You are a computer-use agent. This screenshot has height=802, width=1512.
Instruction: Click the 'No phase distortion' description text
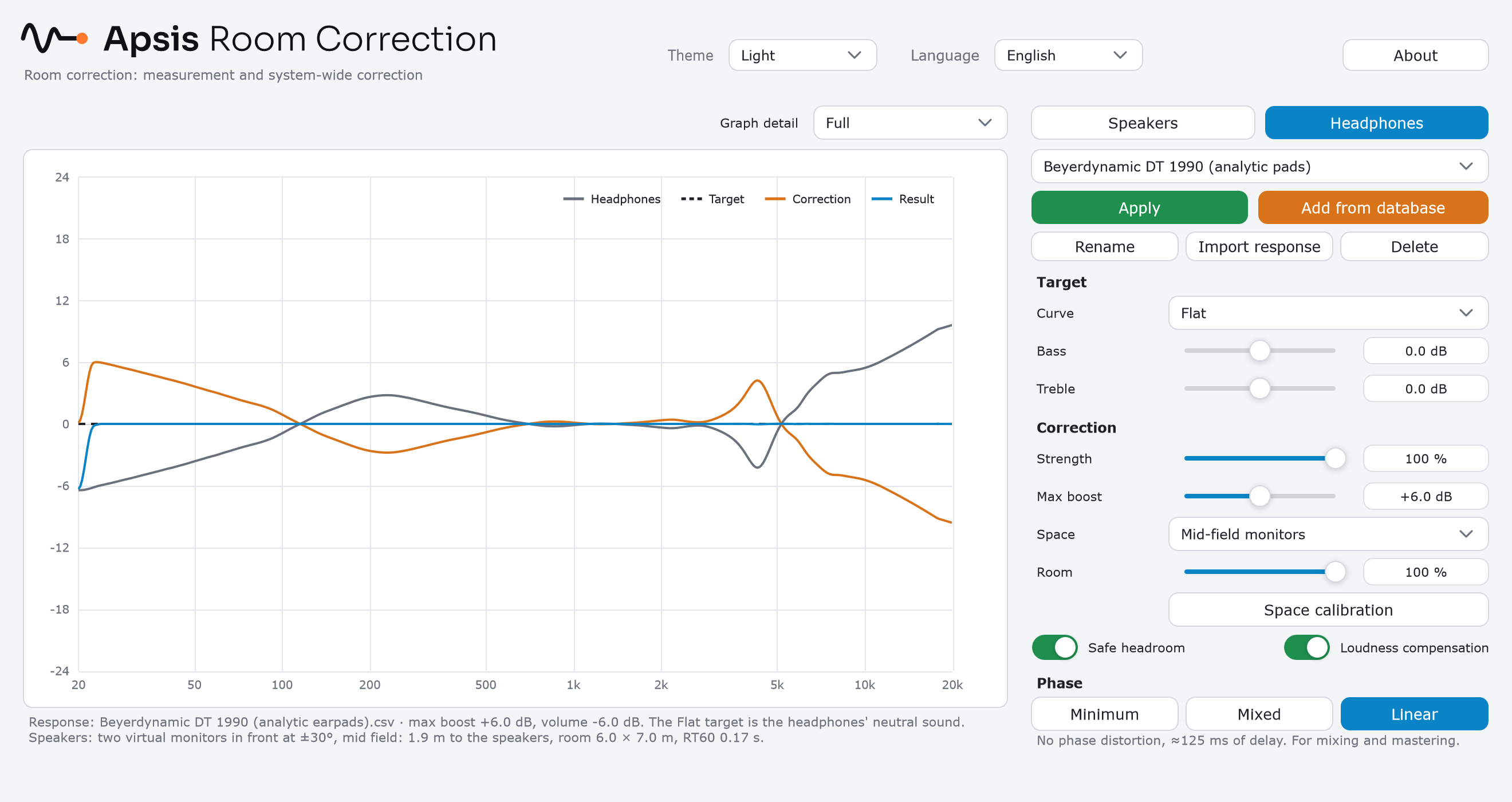pos(1248,740)
